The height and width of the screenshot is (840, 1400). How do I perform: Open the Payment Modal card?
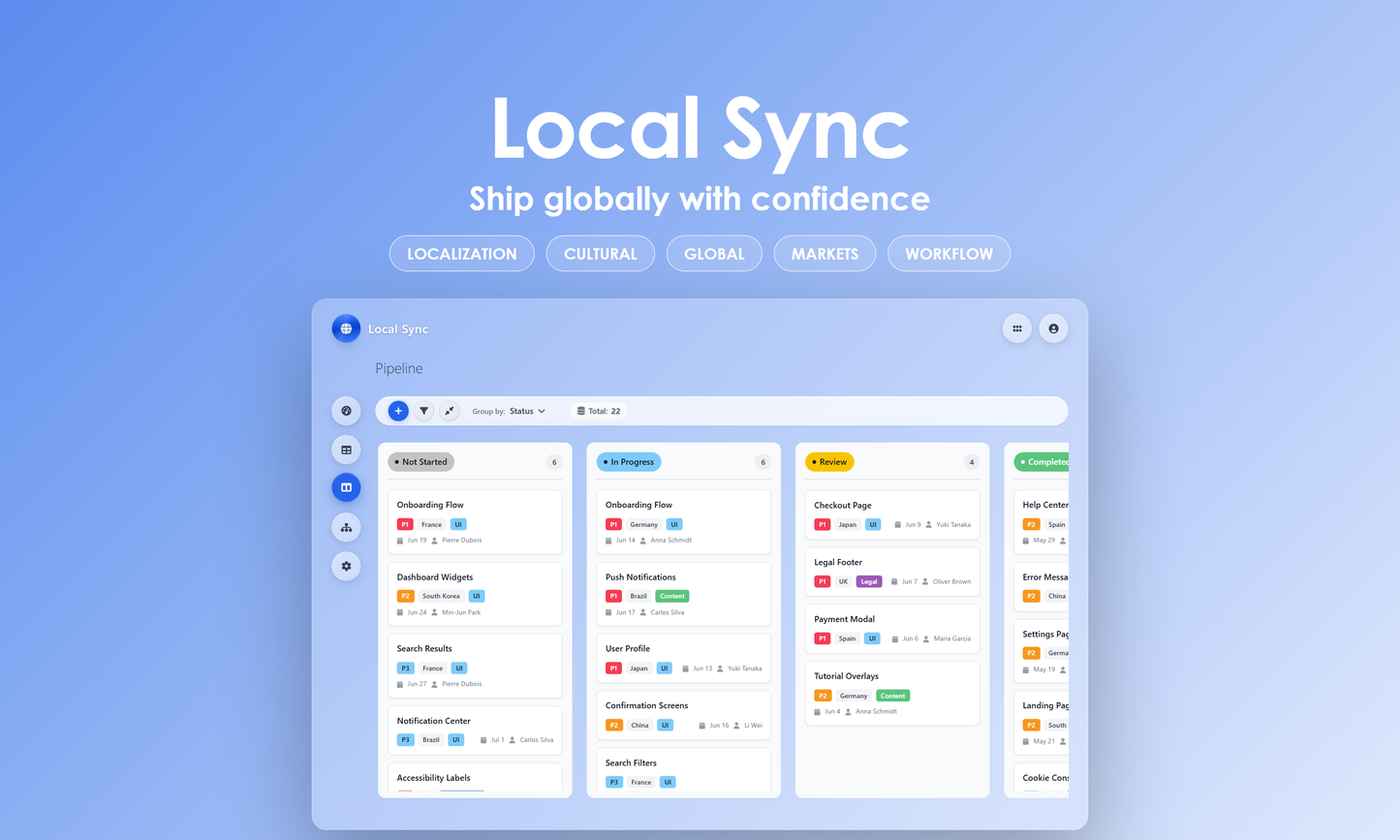[892, 629]
